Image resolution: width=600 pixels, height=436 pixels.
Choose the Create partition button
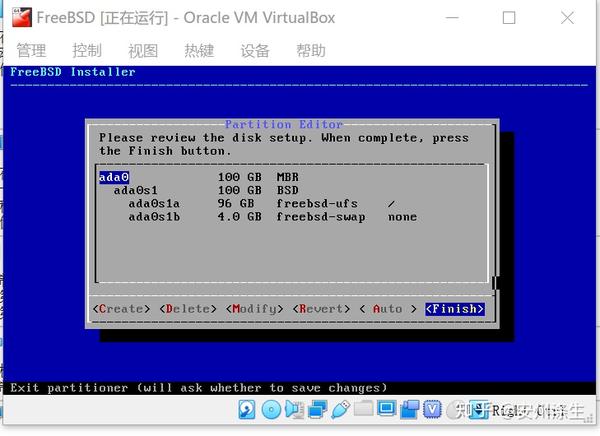pos(121,309)
